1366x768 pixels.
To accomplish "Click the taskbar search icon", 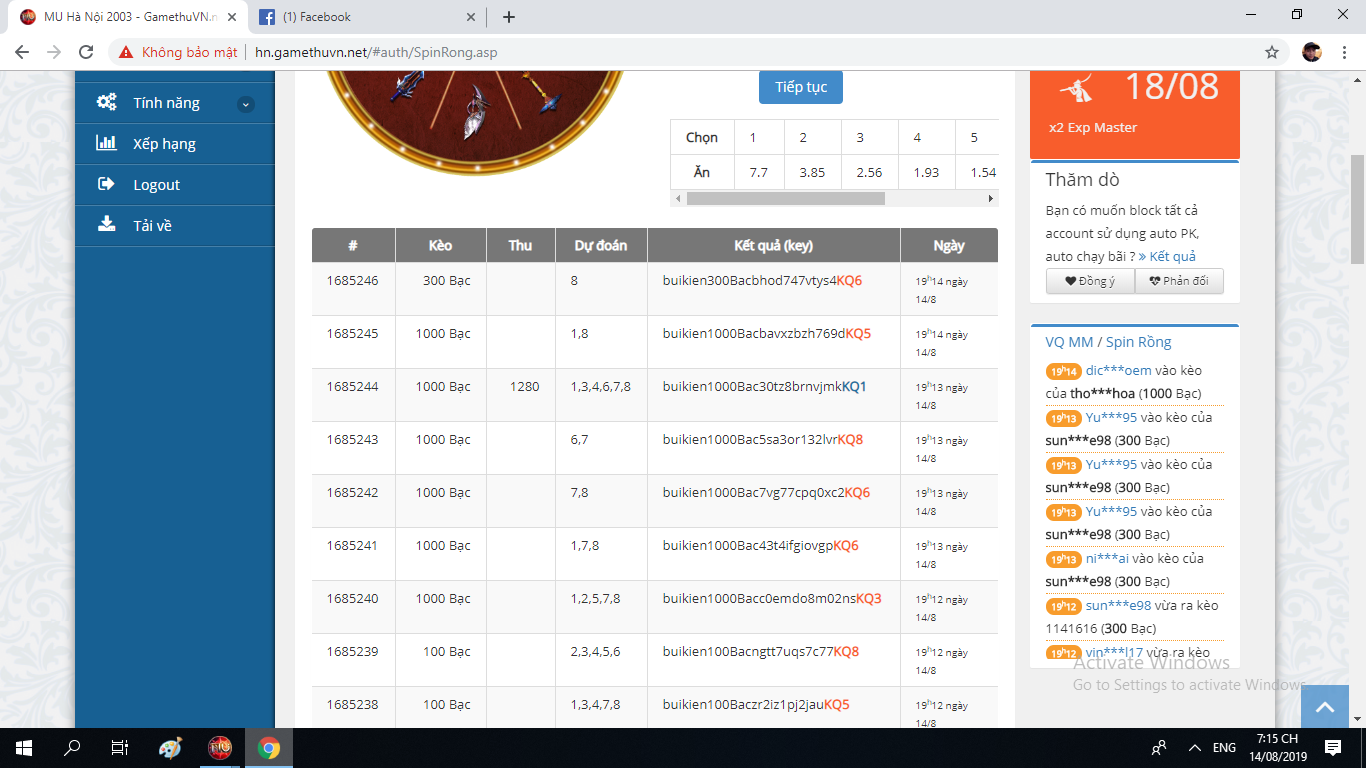I will (x=72, y=747).
